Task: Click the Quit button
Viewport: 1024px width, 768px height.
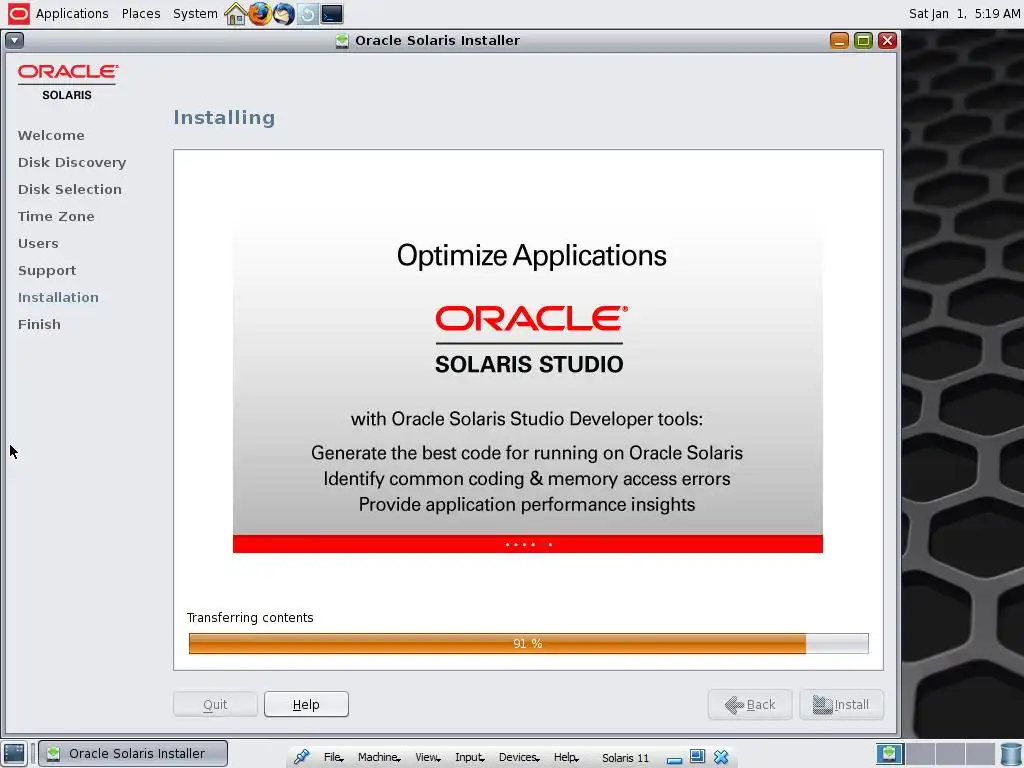Action: tap(216, 705)
